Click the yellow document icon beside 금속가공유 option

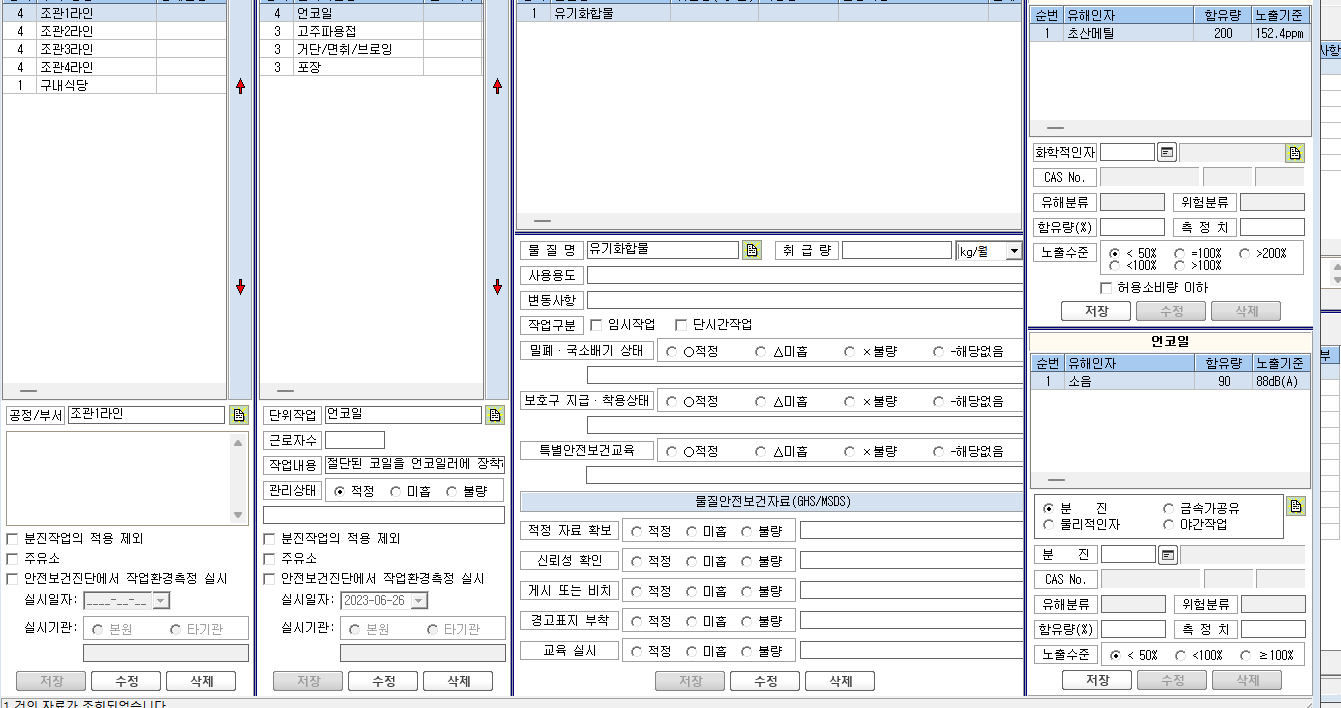click(1296, 507)
